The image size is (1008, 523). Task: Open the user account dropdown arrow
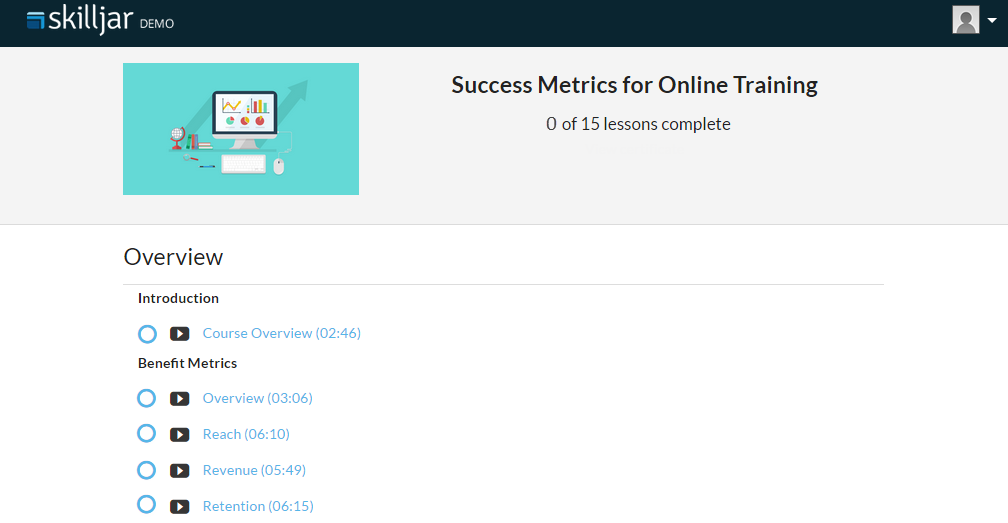pos(991,21)
